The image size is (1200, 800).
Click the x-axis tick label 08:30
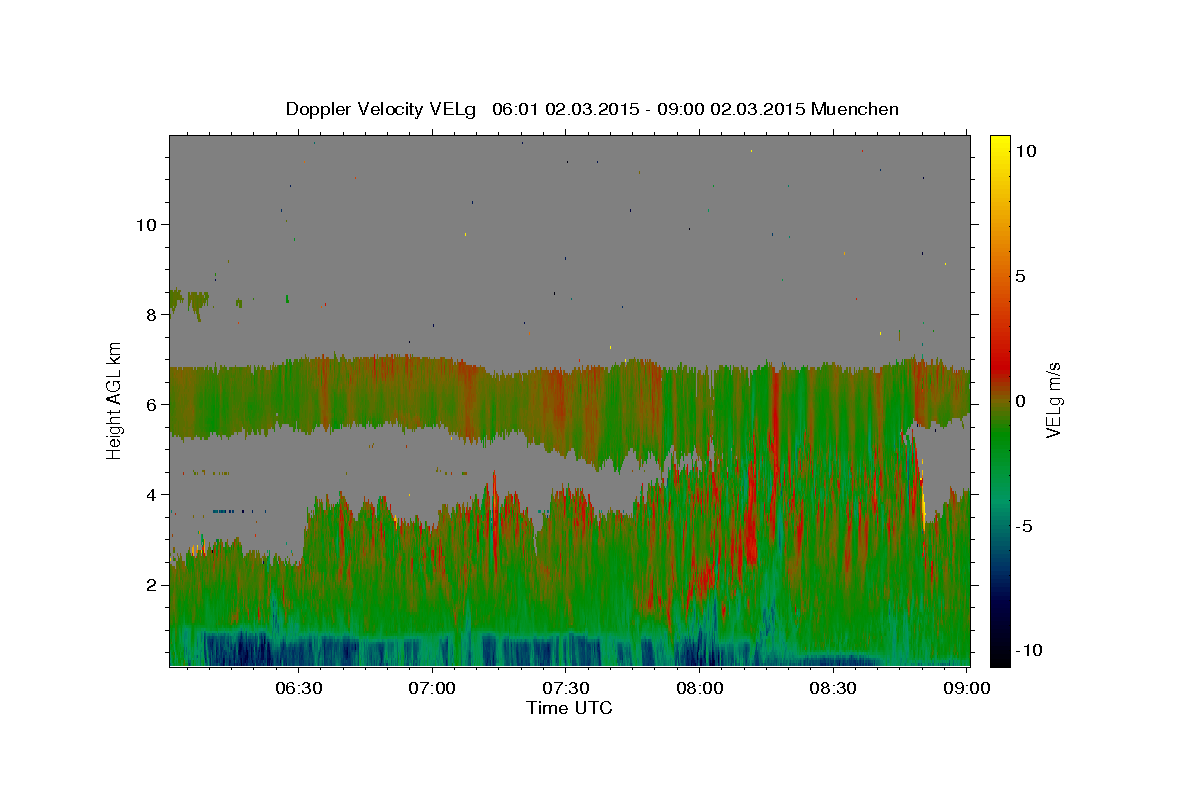[x=832, y=689]
